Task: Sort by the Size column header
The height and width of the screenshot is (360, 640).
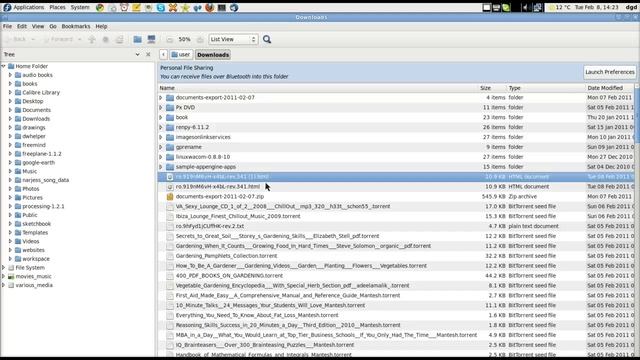Action: click(493, 88)
